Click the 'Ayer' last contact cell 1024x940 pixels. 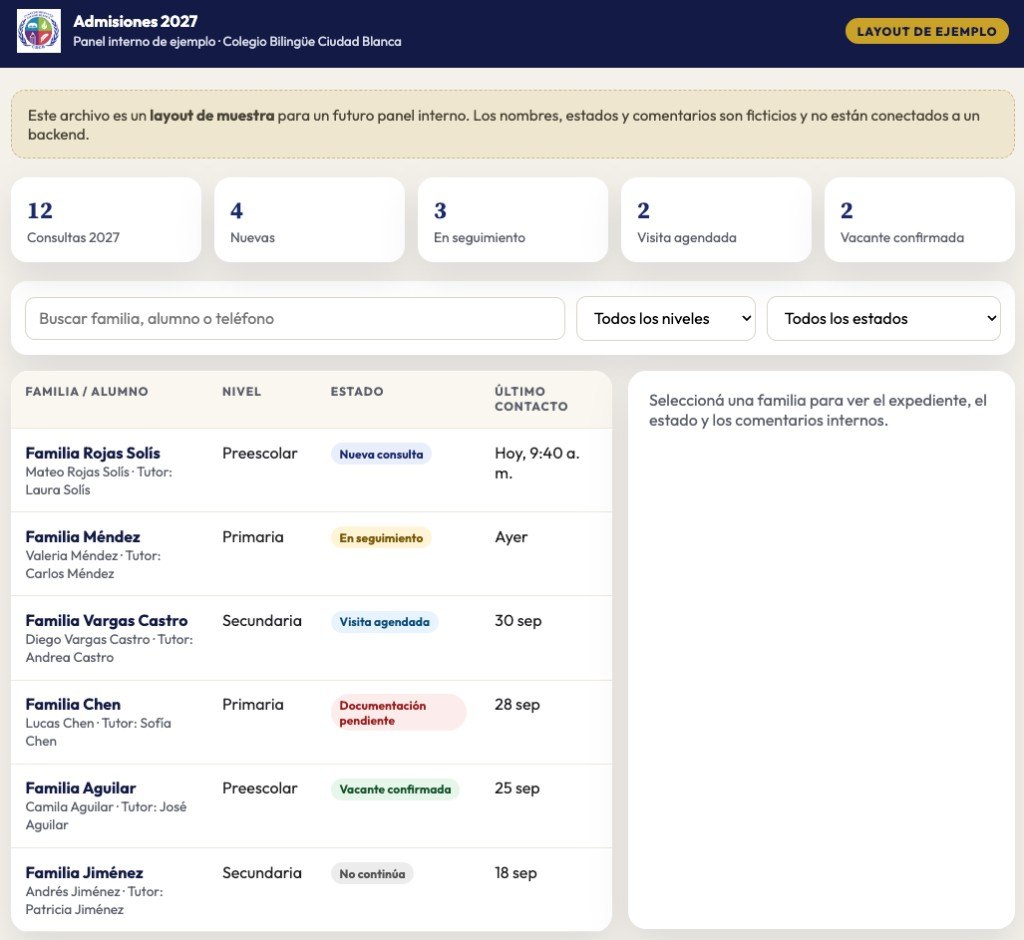[511, 537]
